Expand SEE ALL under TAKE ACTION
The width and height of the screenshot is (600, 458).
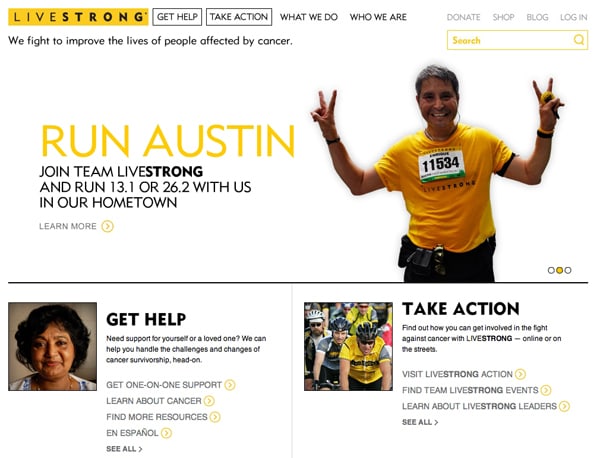coord(420,422)
